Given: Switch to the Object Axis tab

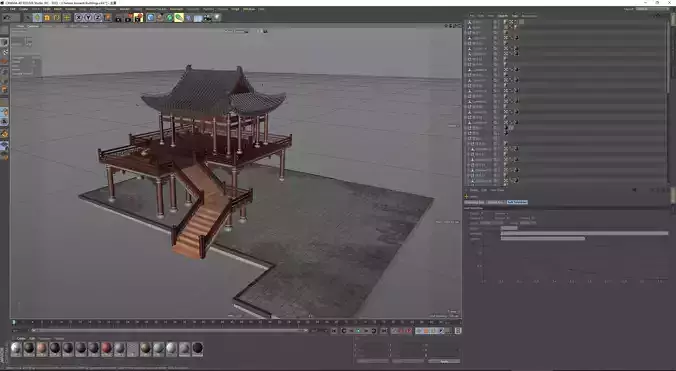Looking at the screenshot, I should 495,202.
